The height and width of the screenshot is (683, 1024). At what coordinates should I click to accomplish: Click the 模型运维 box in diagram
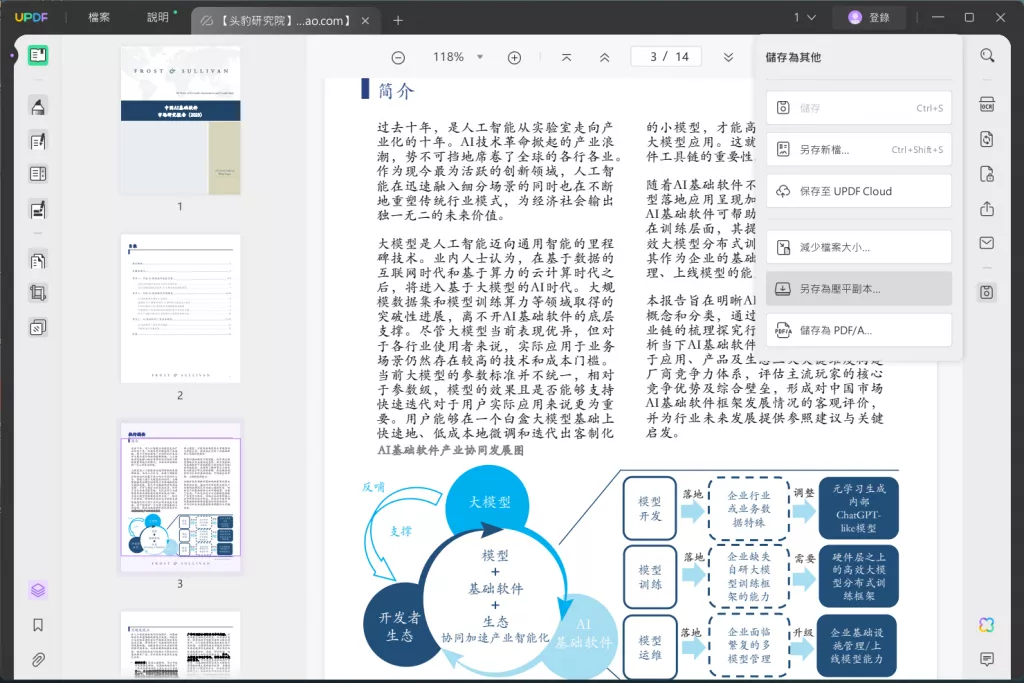pyautogui.click(x=650, y=646)
